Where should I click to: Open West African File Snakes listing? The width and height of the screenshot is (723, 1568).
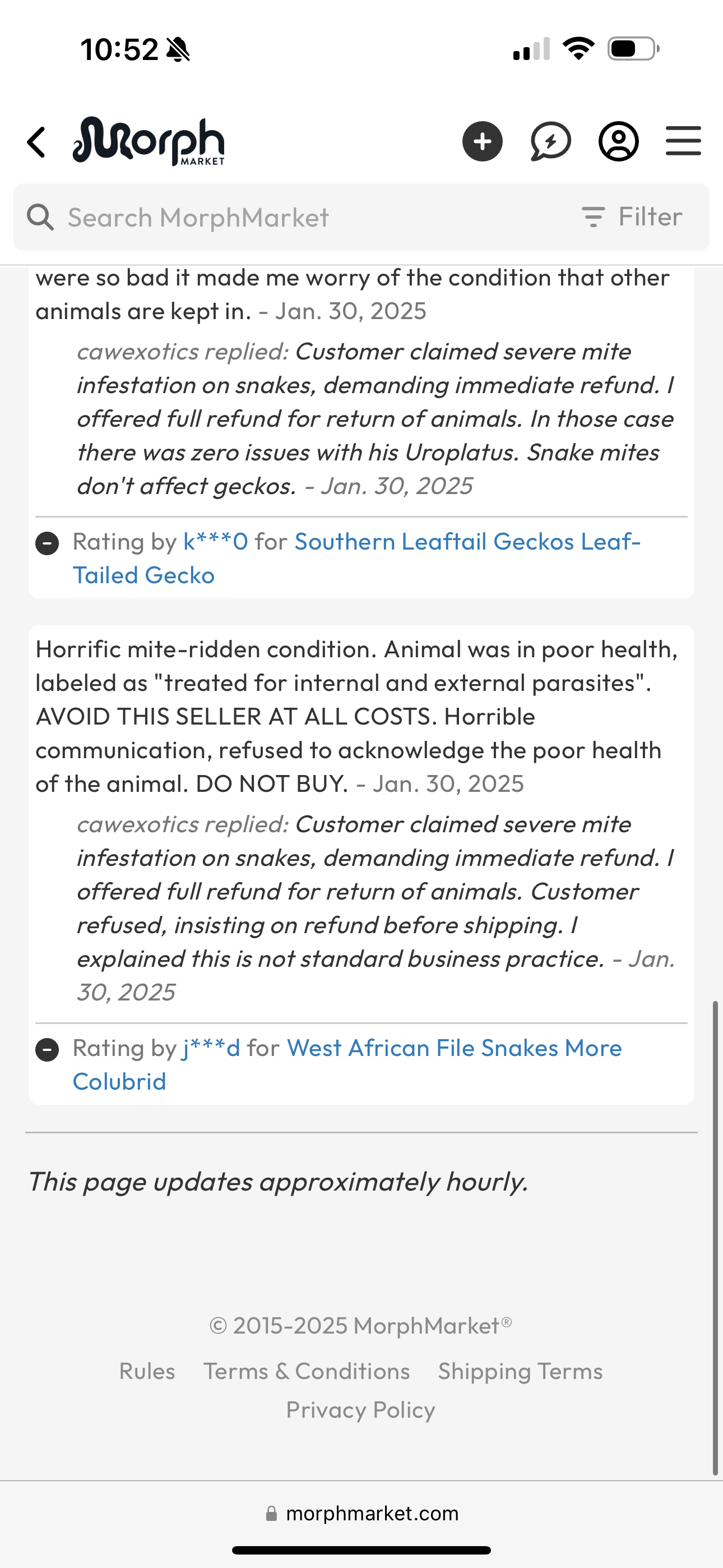click(347, 1064)
